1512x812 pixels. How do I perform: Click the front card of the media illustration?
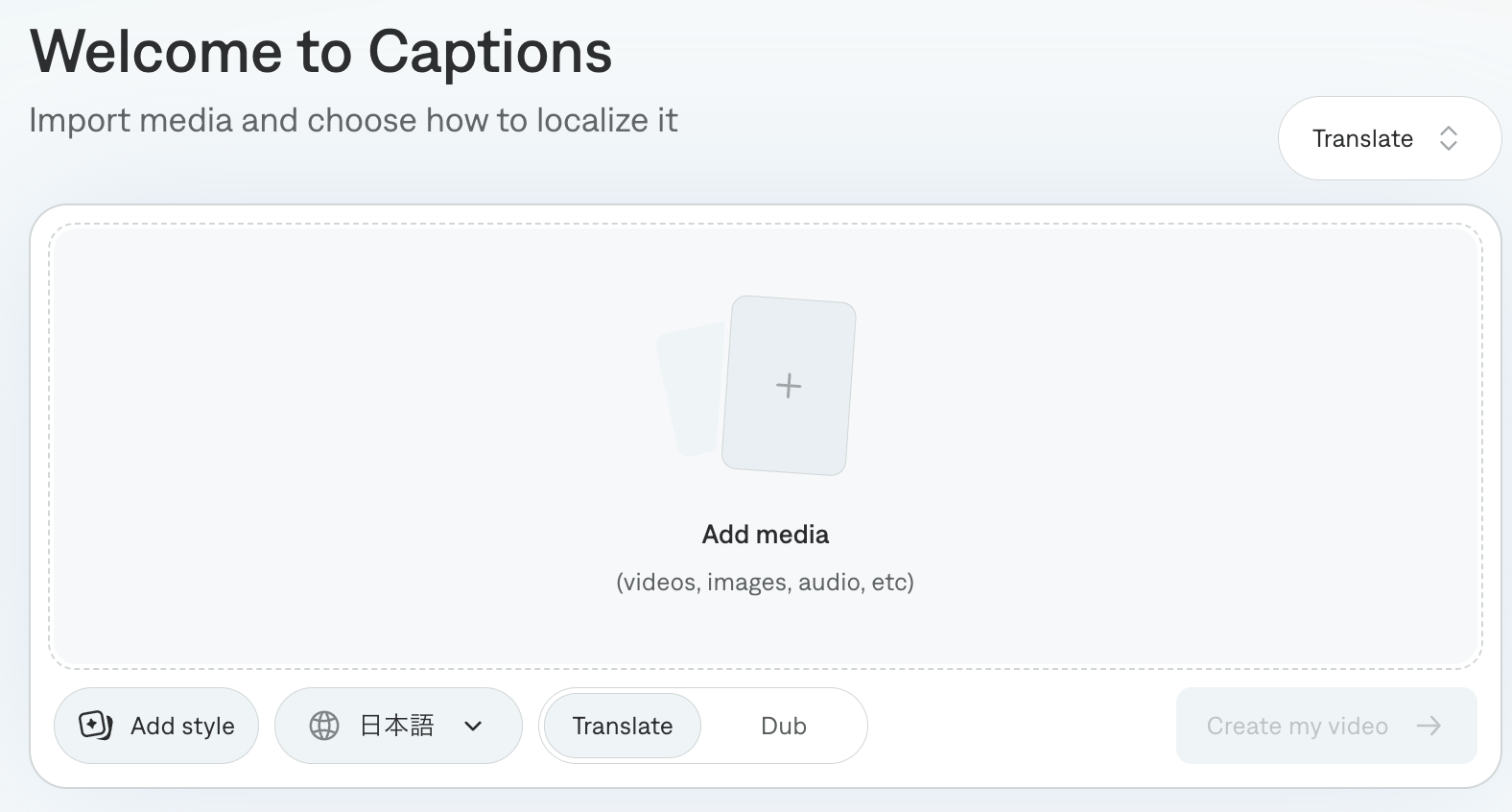point(789,386)
